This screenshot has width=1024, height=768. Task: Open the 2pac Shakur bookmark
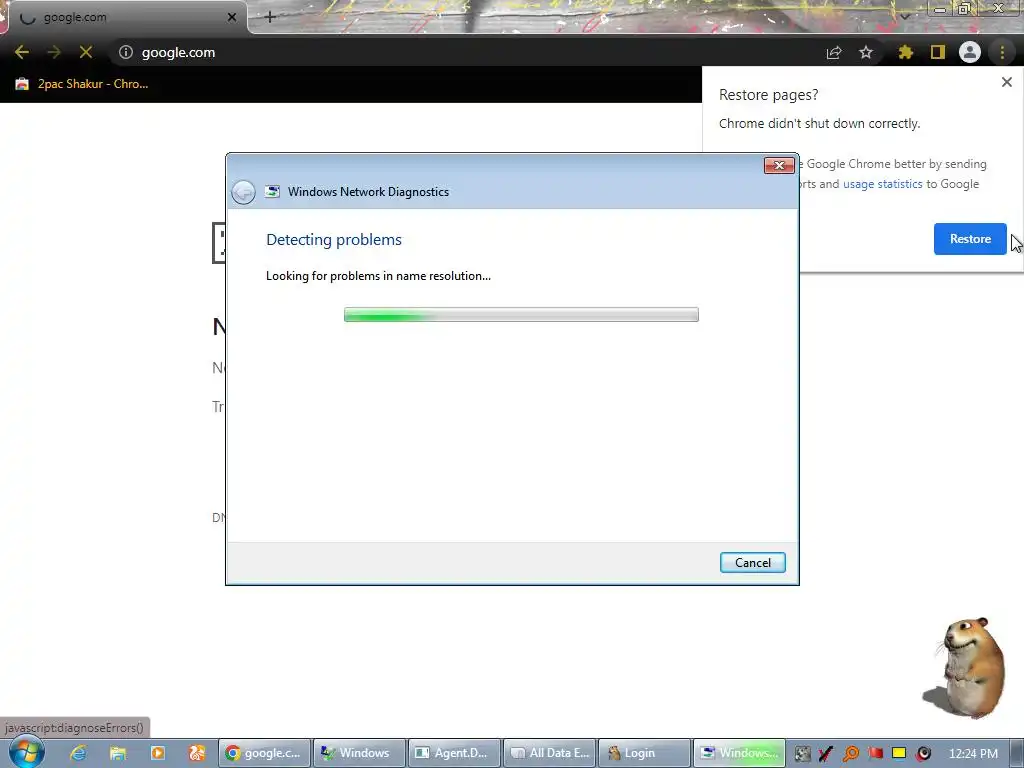tap(82, 84)
